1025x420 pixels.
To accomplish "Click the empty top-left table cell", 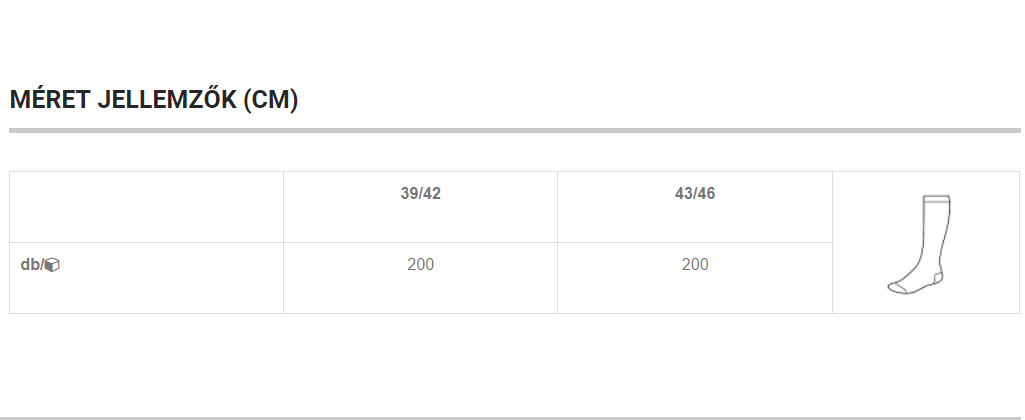I will point(146,207).
